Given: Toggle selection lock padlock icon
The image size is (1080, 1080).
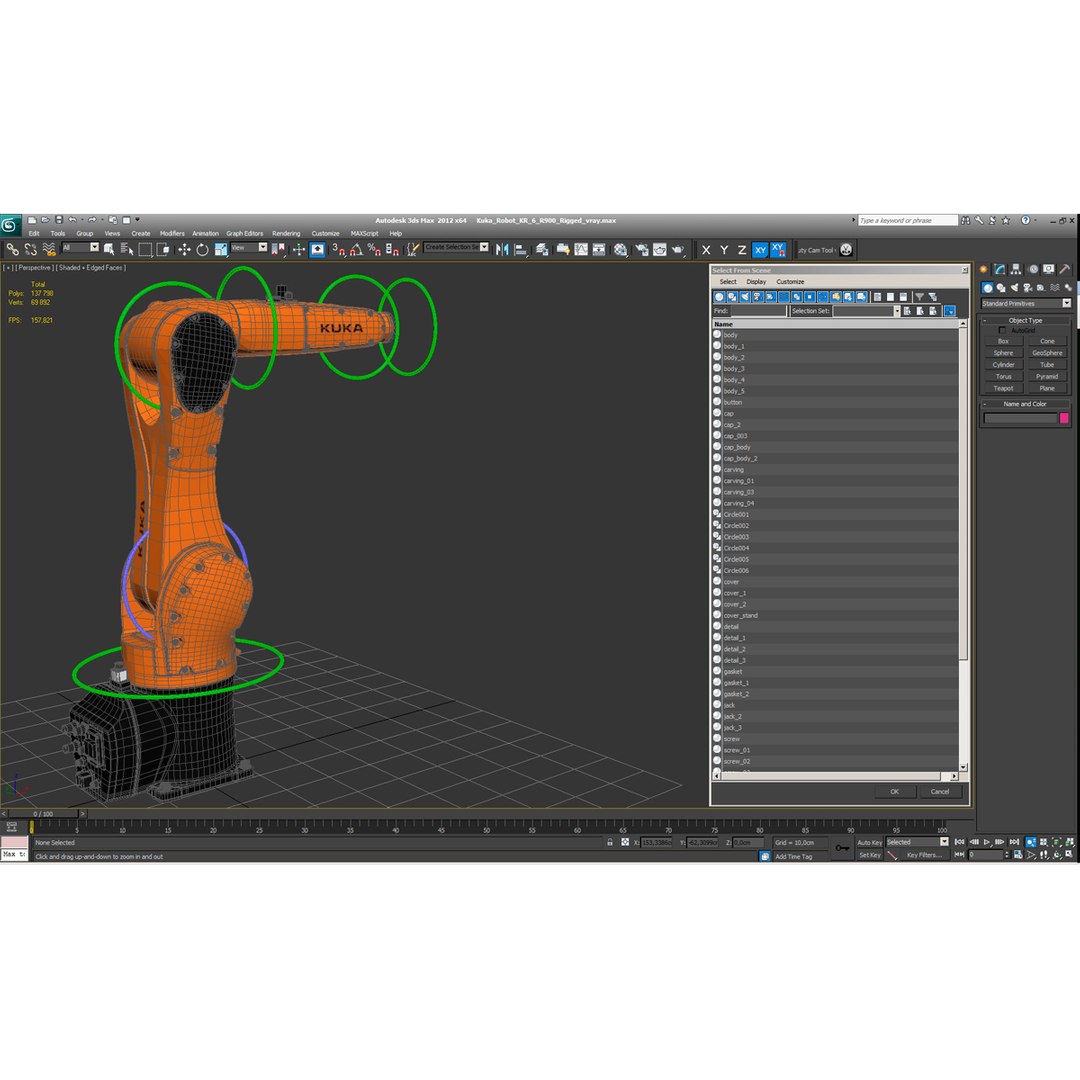Looking at the screenshot, I should pyautogui.click(x=610, y=842).
